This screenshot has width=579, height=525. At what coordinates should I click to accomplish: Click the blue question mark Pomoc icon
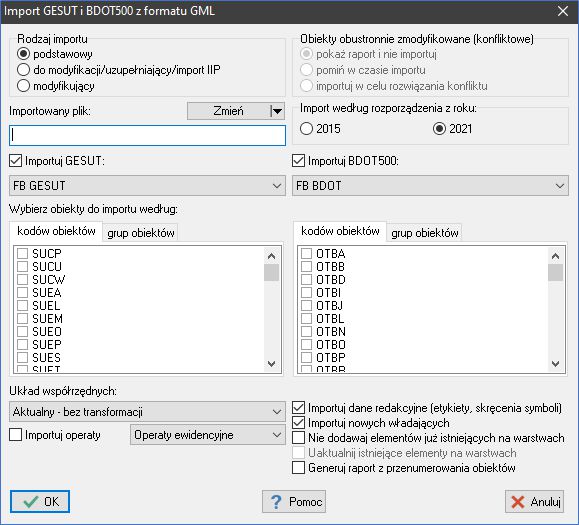[x=276, y=502]
